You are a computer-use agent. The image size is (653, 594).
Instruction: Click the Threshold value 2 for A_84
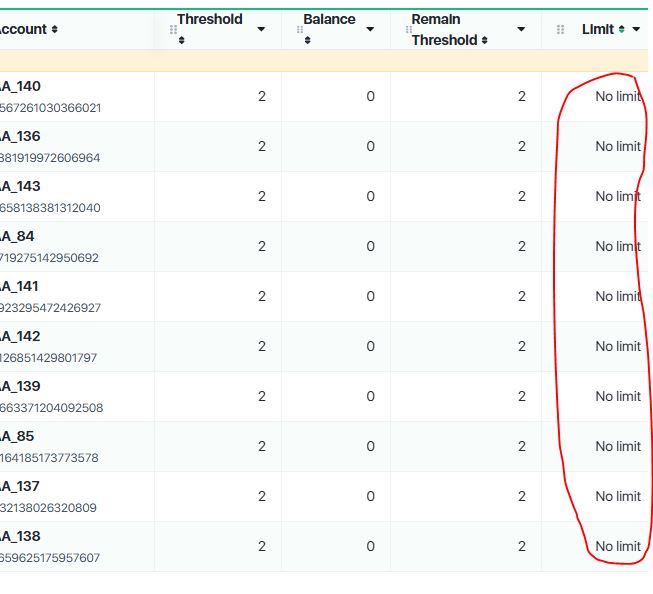tap(262, 247)
